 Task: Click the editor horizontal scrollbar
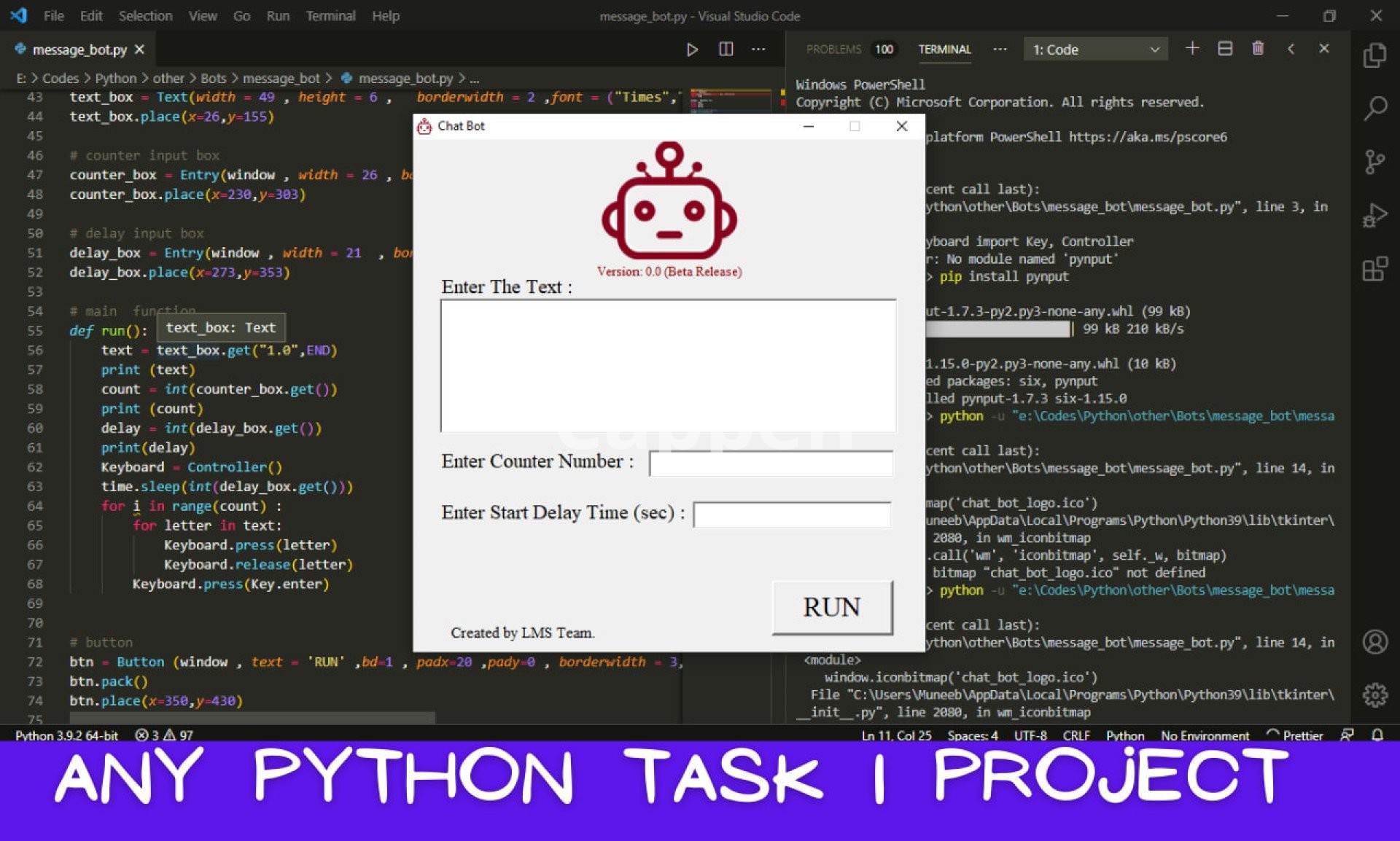pos(252,718)
